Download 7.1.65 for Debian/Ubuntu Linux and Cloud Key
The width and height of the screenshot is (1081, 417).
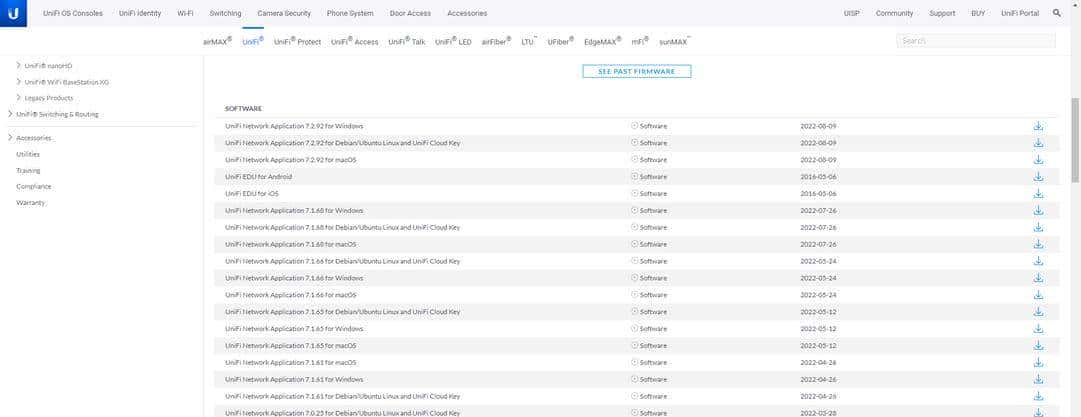tap(1038, 312)
